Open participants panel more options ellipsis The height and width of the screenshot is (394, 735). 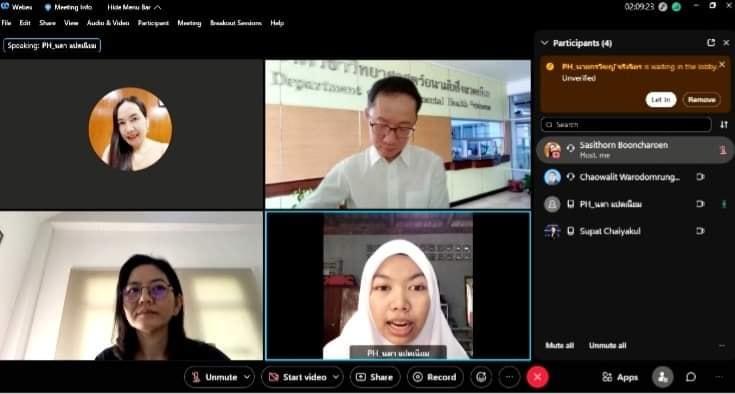click(x=721, y=346)
